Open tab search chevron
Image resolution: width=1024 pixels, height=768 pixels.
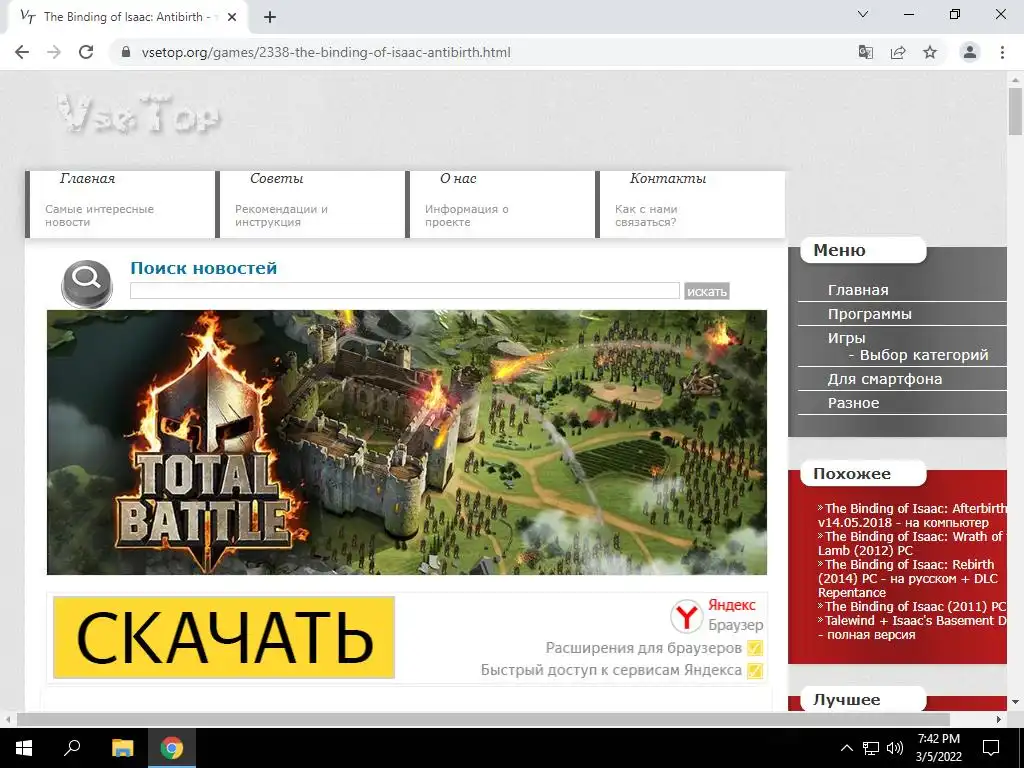[863, 14]
